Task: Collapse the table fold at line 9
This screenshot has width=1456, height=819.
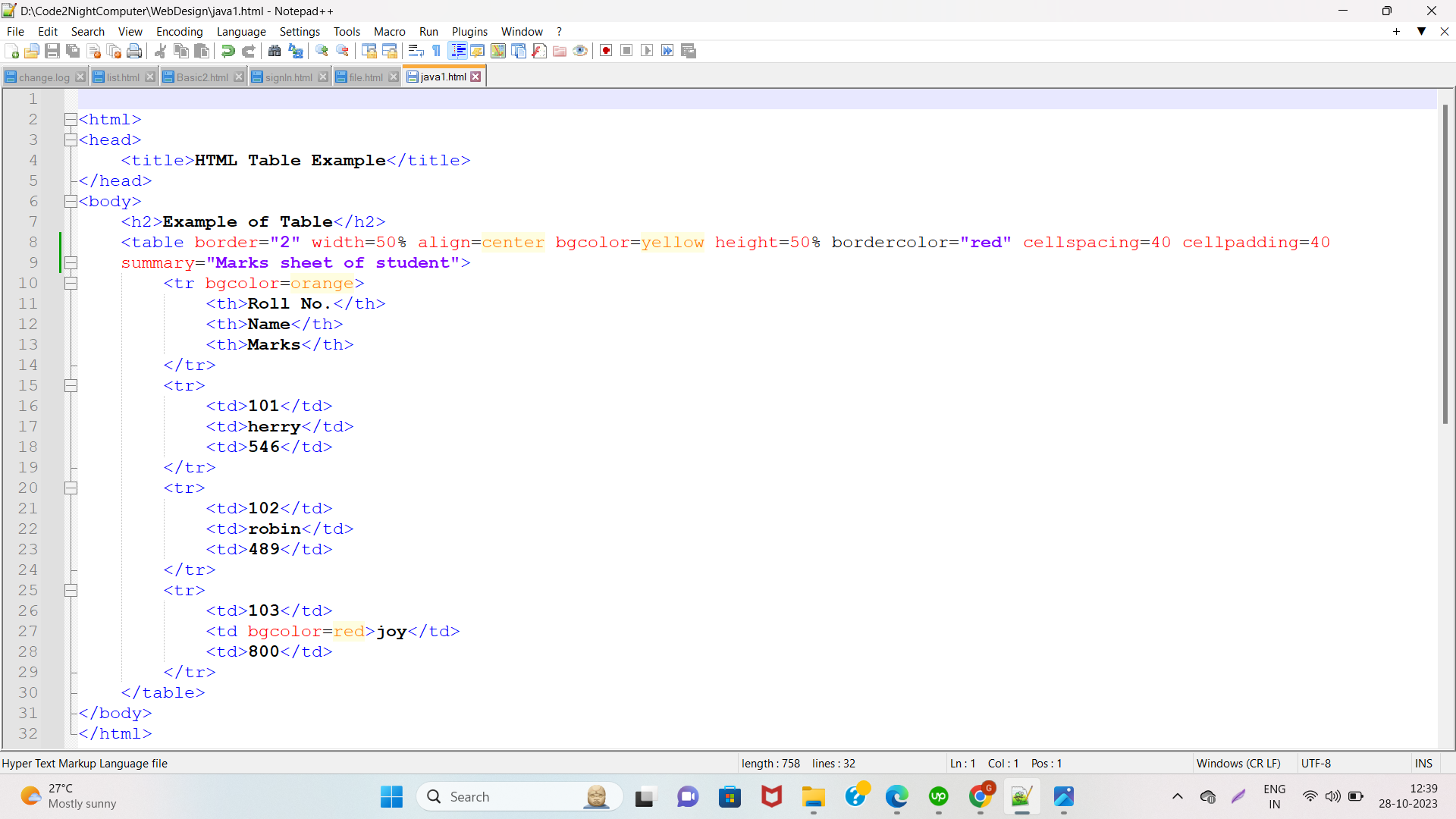Action: [71, 262]
